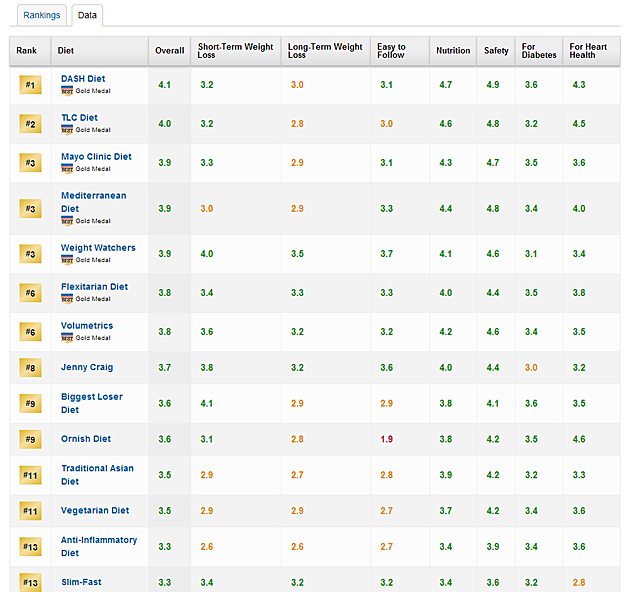
Task: Click the #1 rank badge
Action: (30, 86)
